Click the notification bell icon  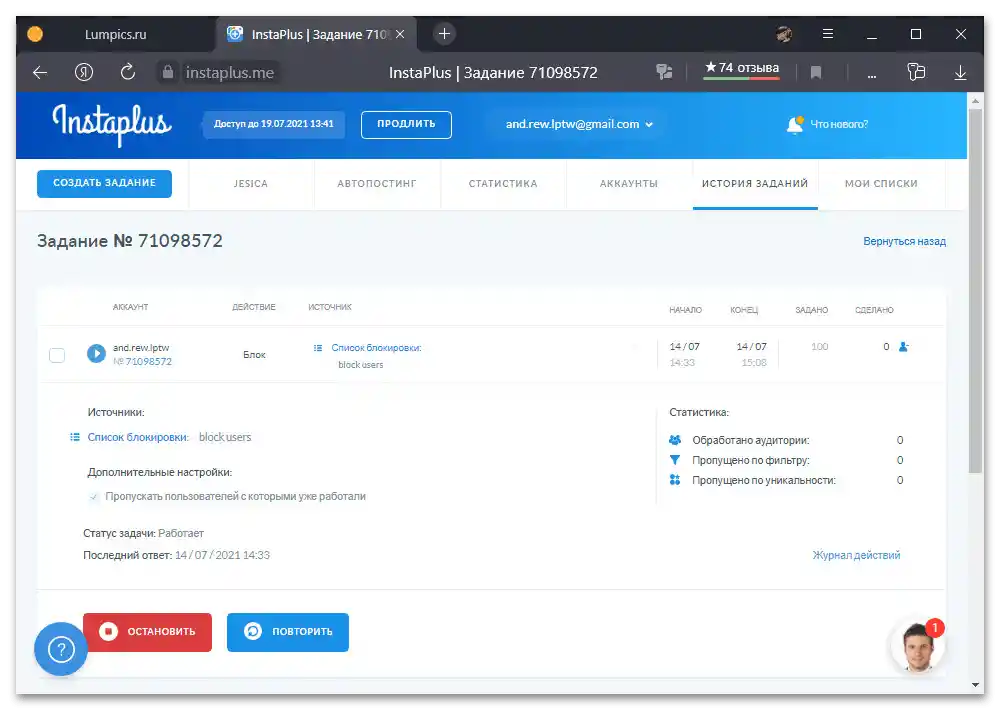coord(795,124)
